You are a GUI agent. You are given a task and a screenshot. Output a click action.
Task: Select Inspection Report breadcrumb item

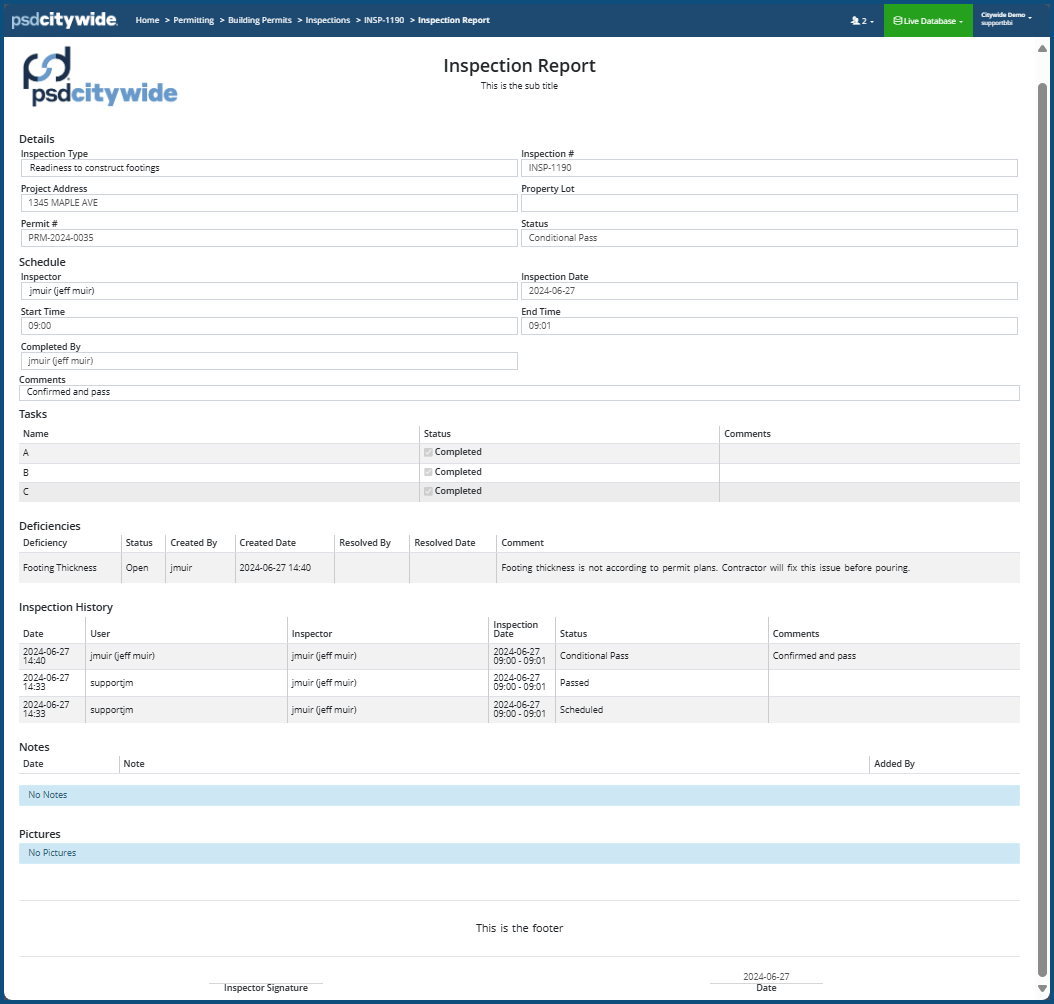(x=454, y=20)
